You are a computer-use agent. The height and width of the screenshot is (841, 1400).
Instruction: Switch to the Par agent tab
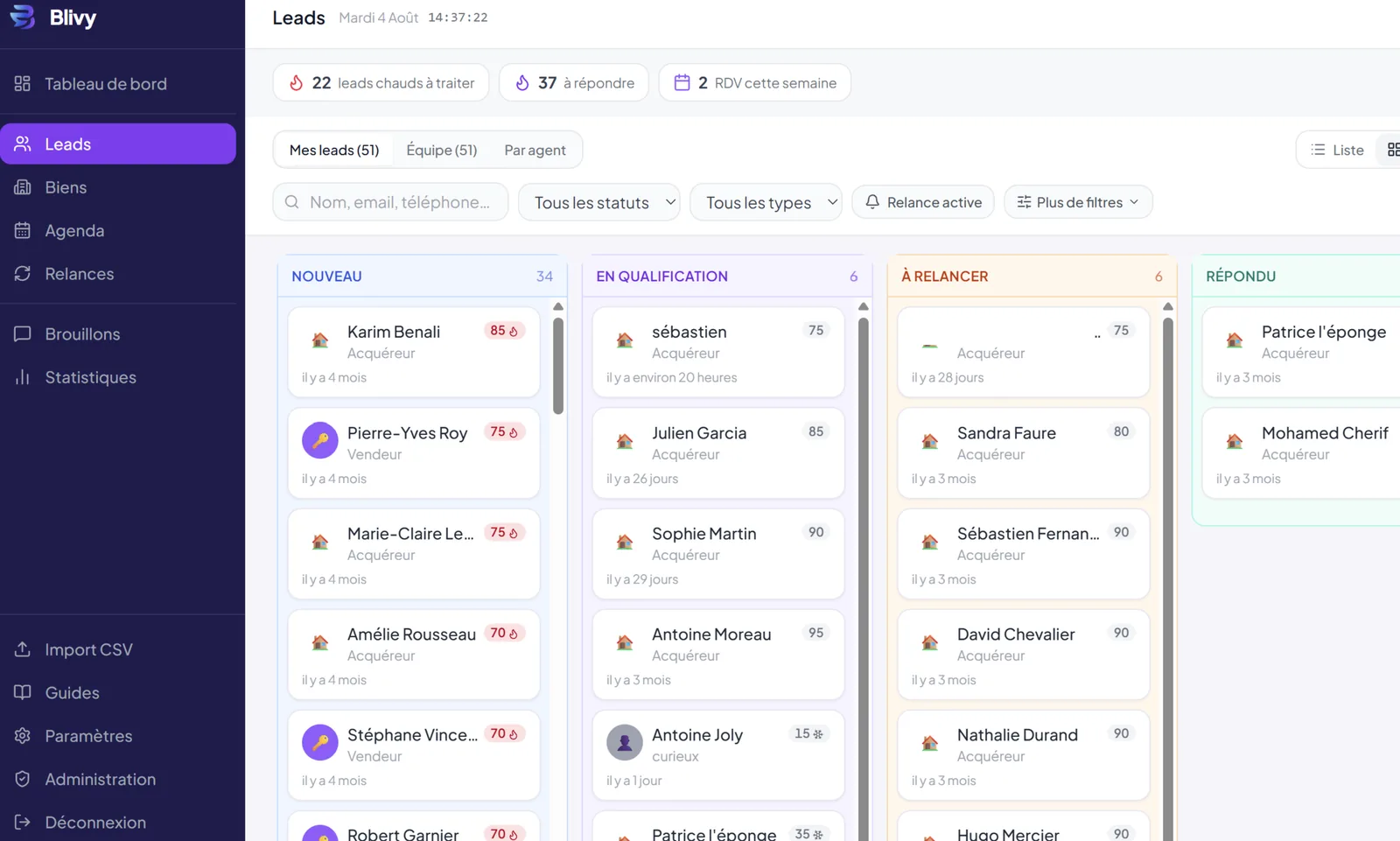tap(535, 150)
